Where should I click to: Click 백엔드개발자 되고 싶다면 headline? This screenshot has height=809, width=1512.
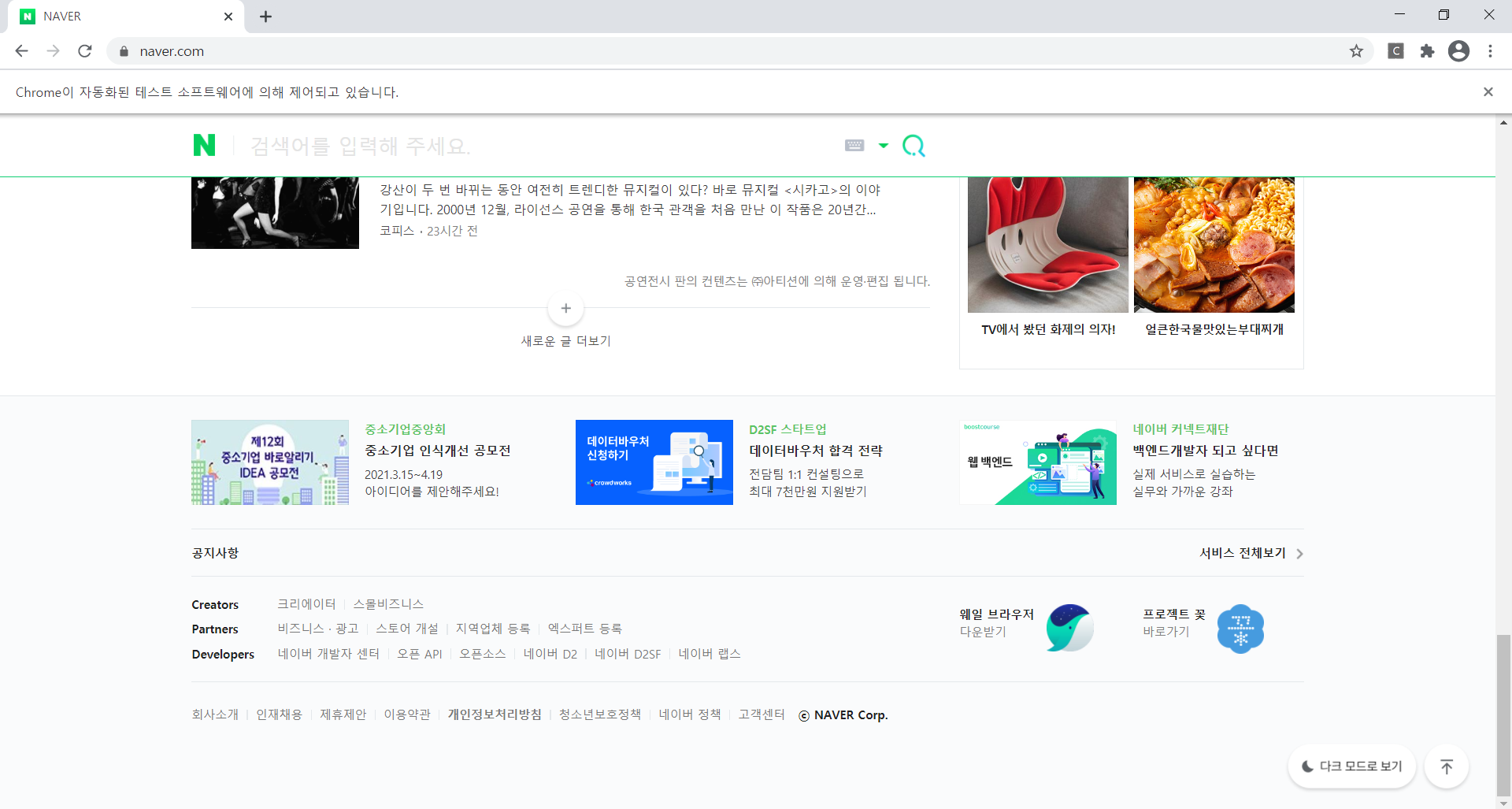[1206, 451]
